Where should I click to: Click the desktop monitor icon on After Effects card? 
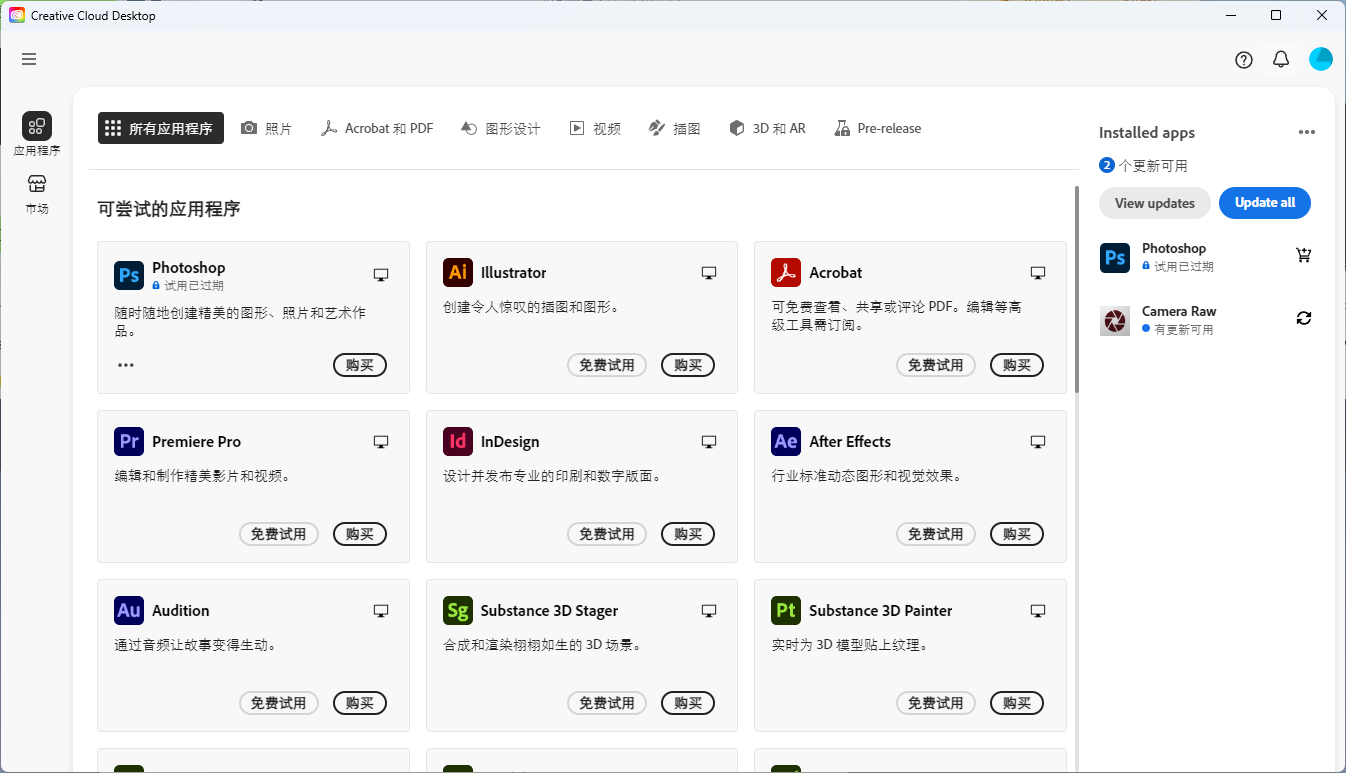click(1038, 442)
